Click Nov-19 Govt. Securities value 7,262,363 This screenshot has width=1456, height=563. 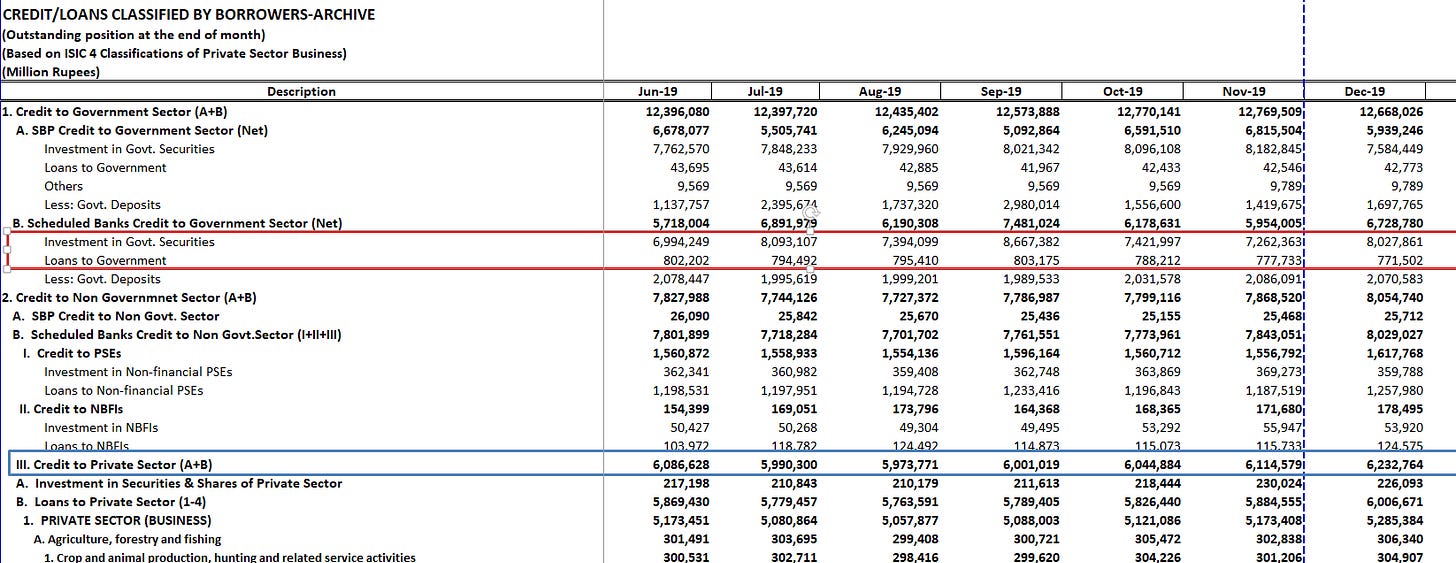(x=1272, y=242)
